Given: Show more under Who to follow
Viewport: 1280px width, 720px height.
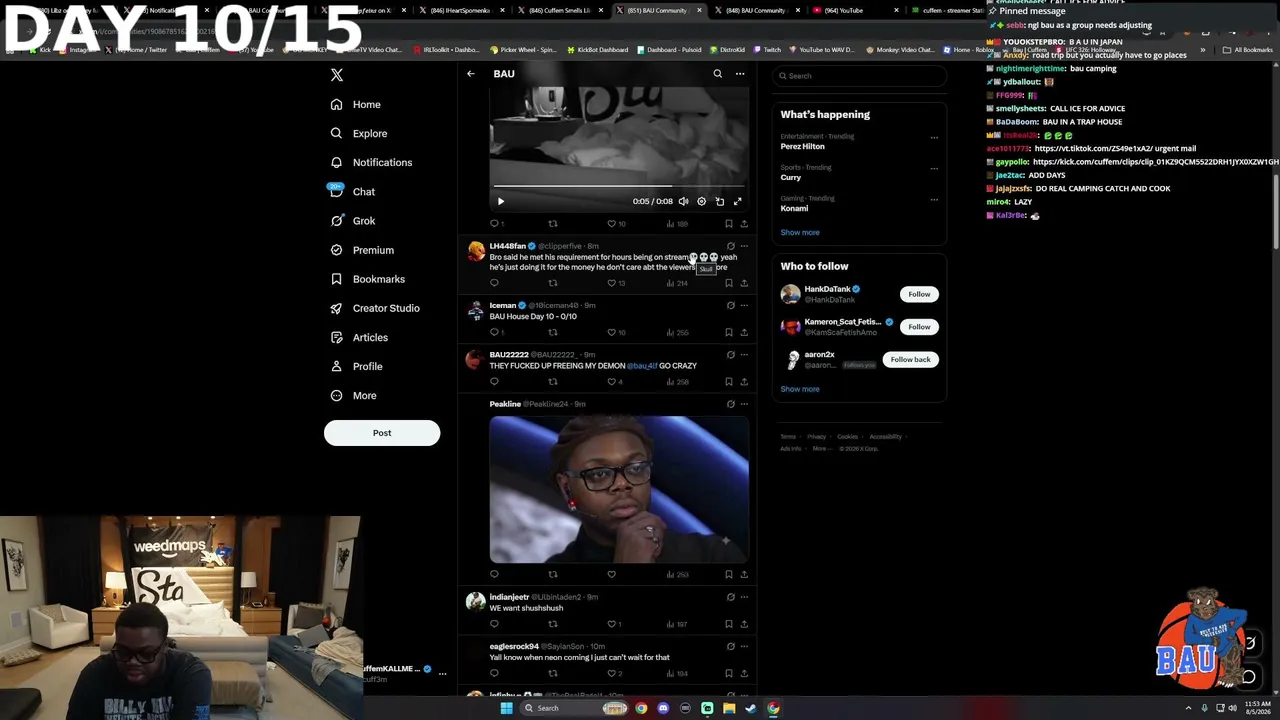Looking at the screenshot, I should pos(800,389).
